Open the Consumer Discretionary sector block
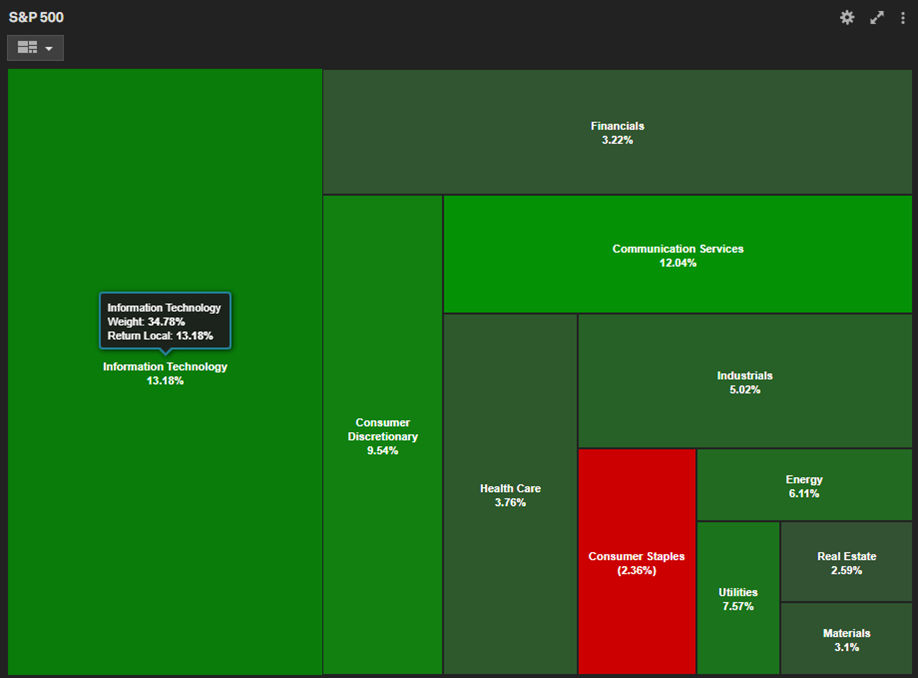This screenshot has height=678, width=918. [382, 436]
